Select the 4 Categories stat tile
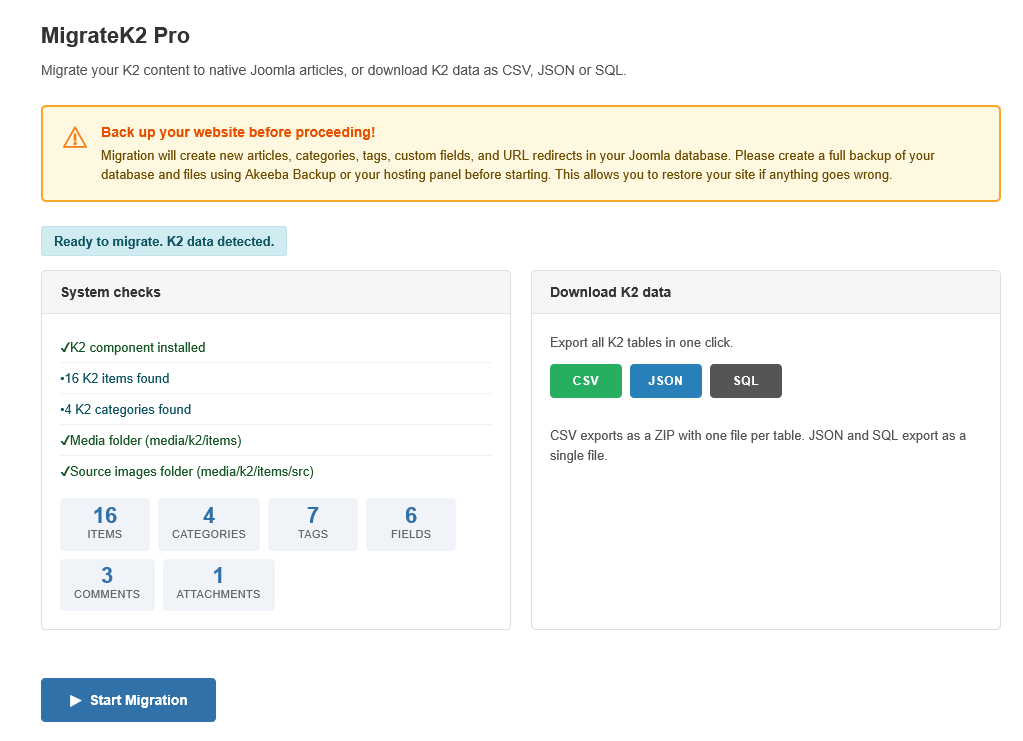This screenshot has width=1023, height=741. 208,524
